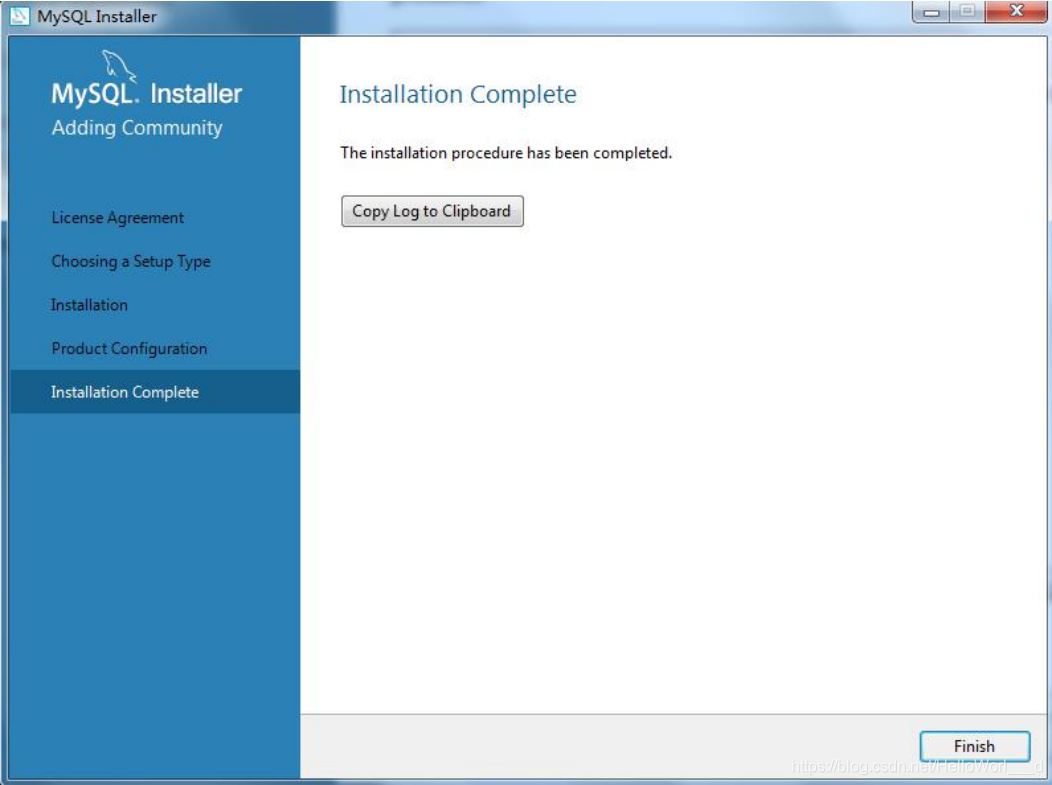Click the MySQL Installer title bar icon
Viewport: 1052px width, 785px height.
[19, 15]
